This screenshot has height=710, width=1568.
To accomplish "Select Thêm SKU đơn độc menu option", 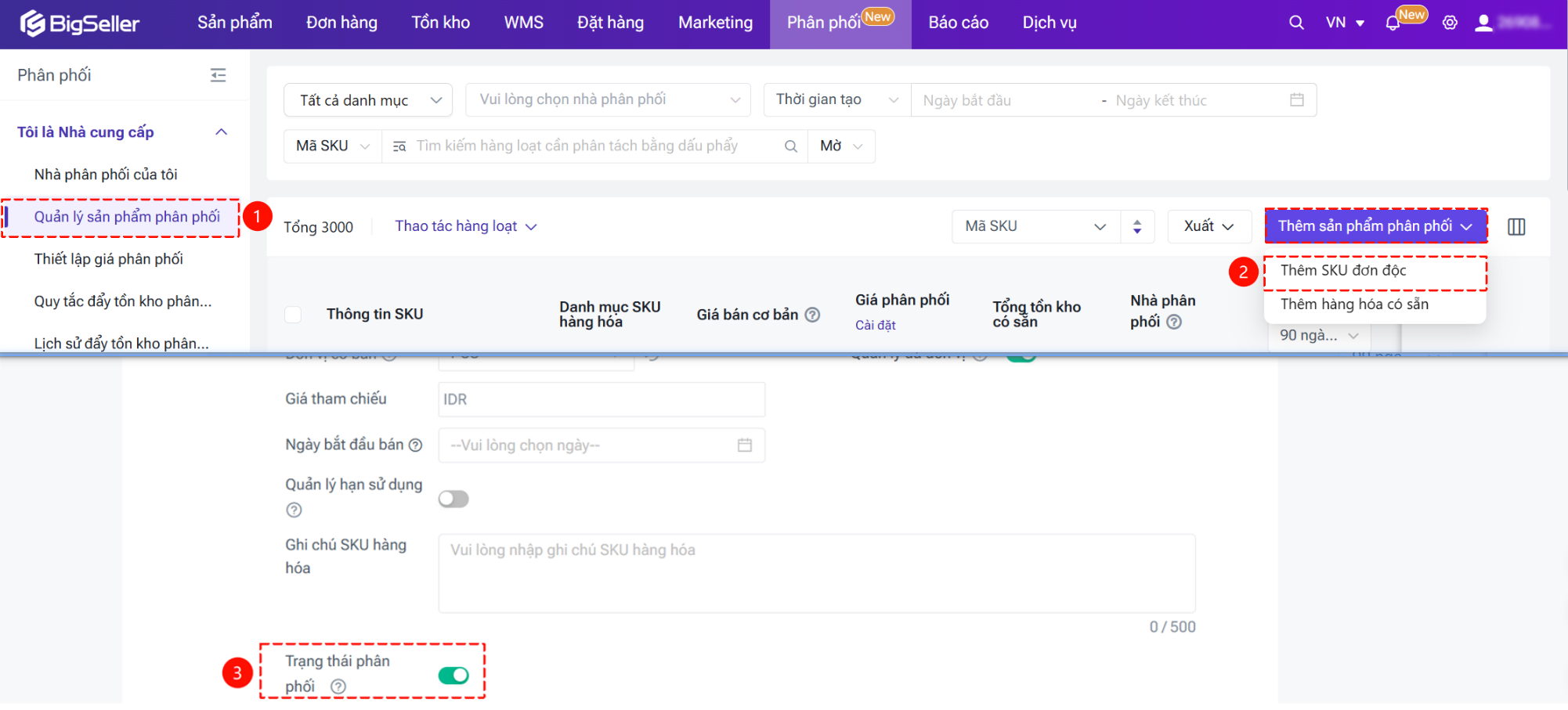I will 1343,271.
